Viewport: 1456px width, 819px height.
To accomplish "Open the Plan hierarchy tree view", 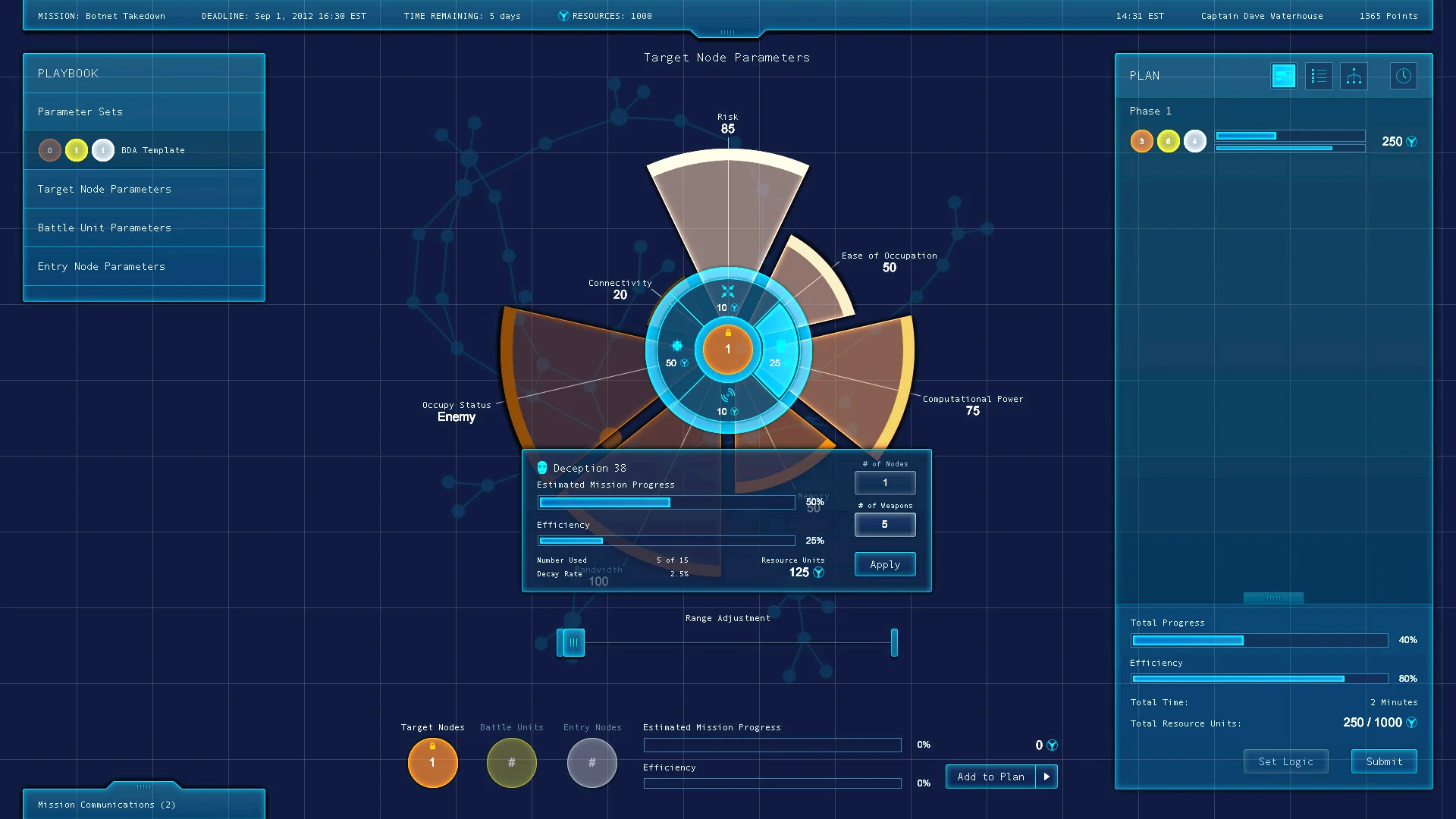I will [1354, 76].
